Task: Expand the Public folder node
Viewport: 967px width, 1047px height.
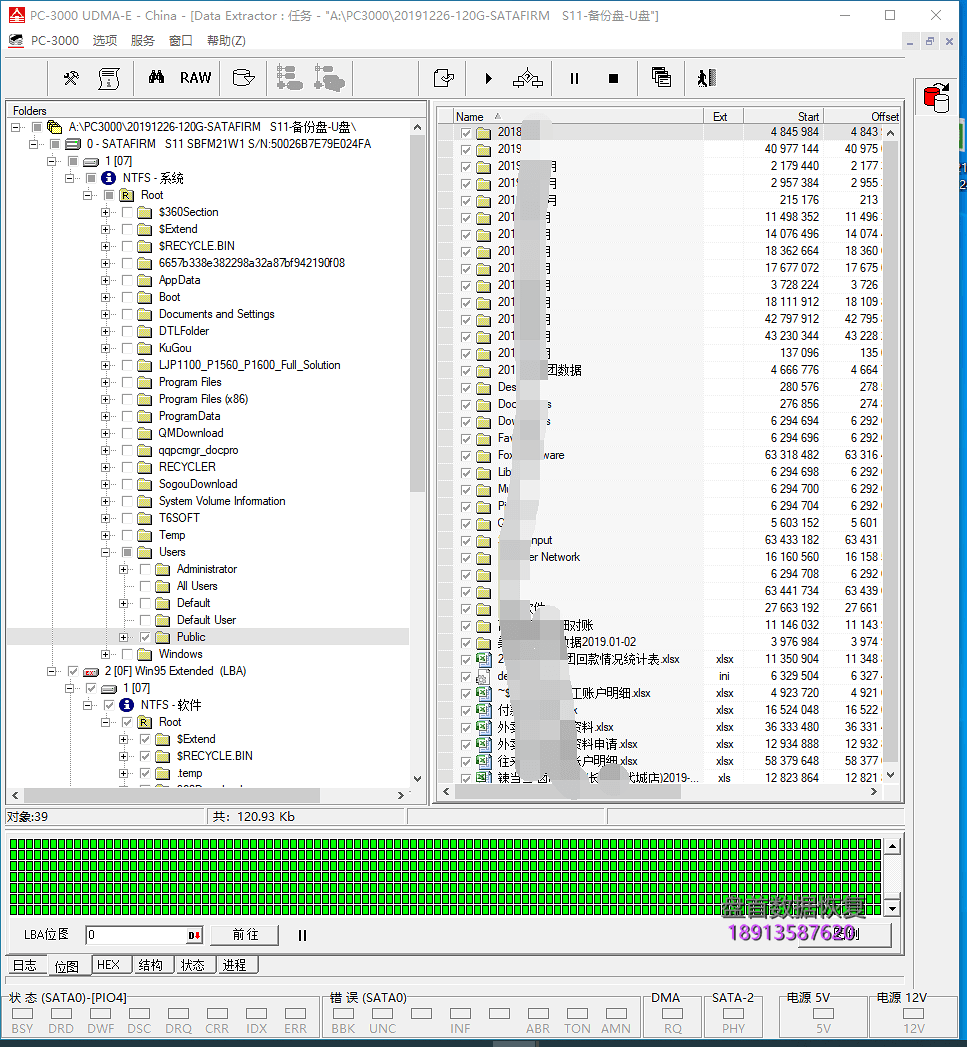Action: 123,637
